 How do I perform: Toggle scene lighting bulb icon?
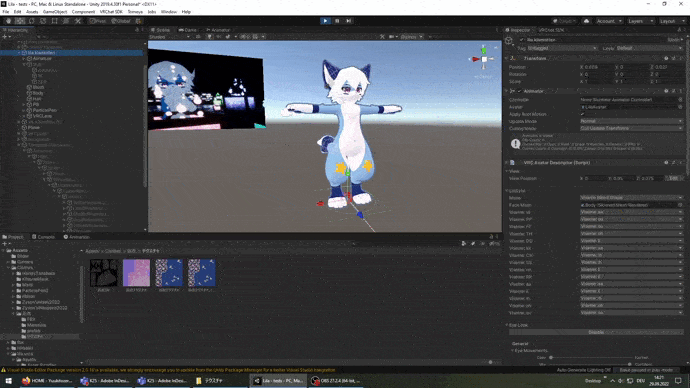(x=210, y=37)
